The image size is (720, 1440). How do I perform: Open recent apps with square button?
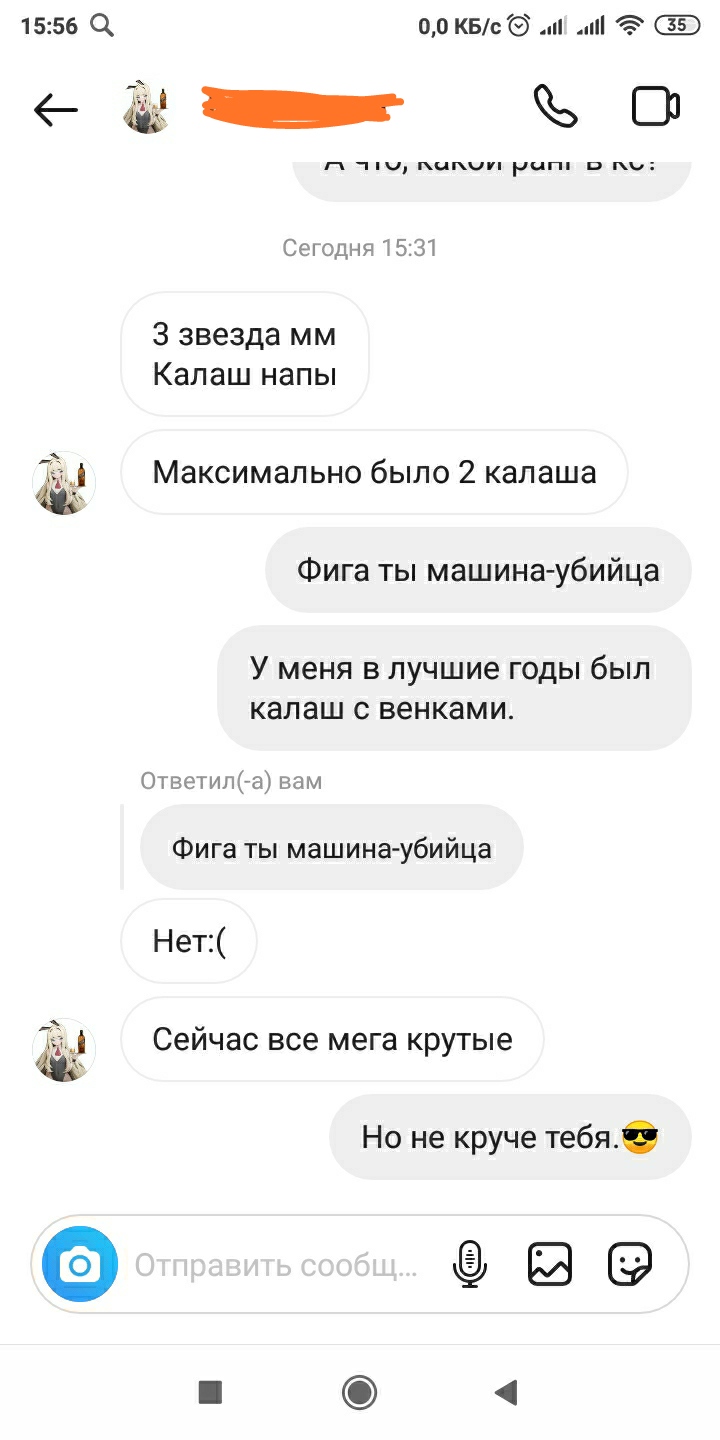coord(210,1392)
